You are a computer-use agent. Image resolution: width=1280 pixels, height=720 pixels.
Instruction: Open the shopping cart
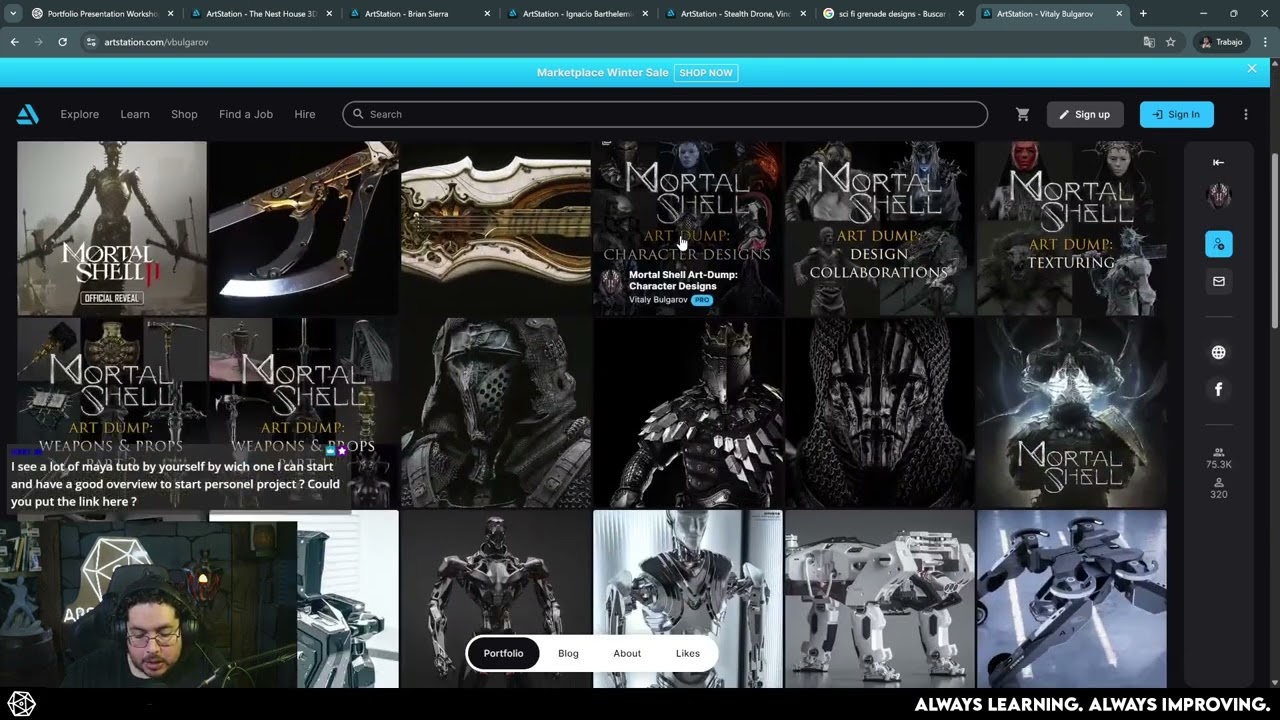1022,114
